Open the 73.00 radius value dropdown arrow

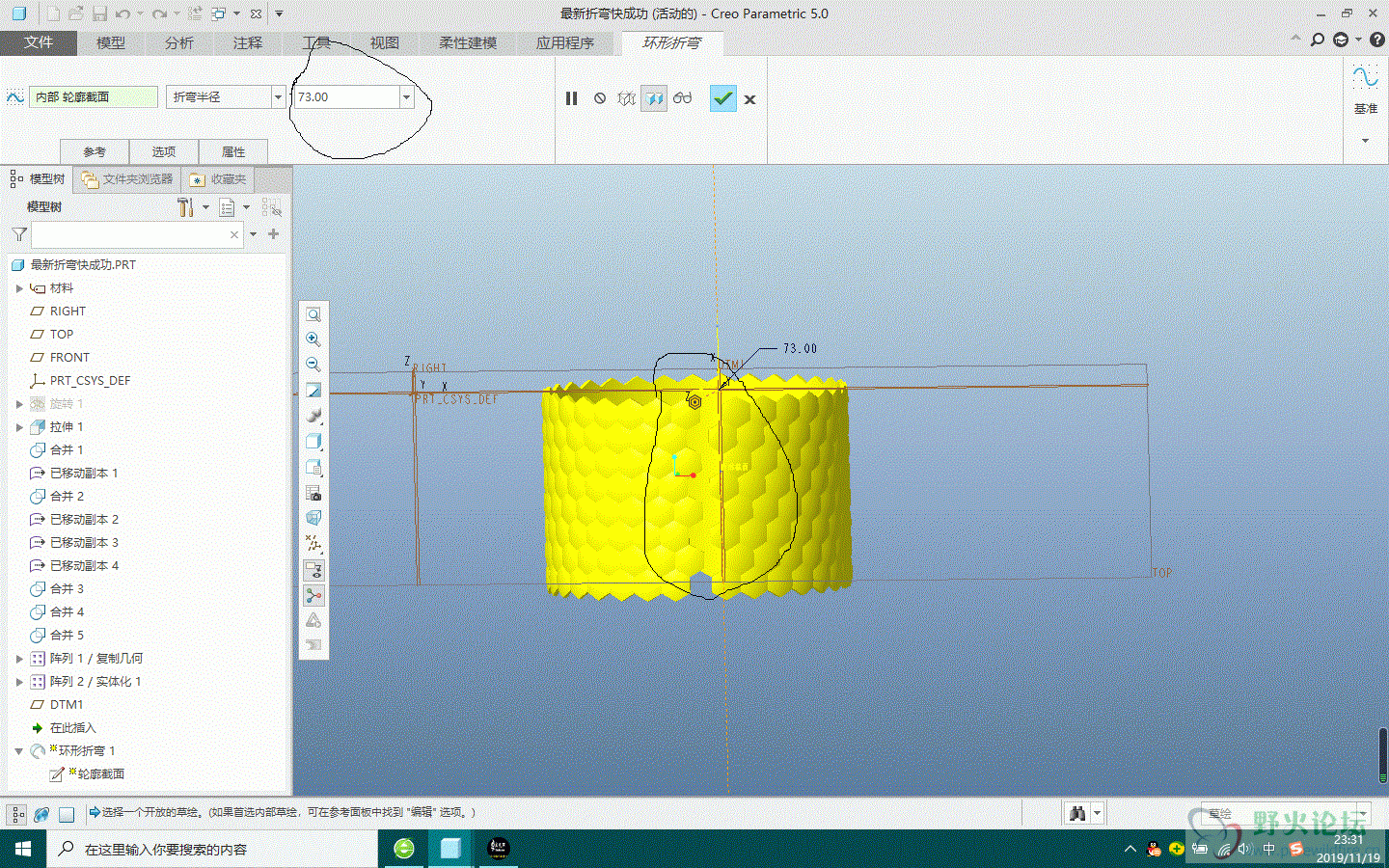pyautogui.click(x=406, y=96)
